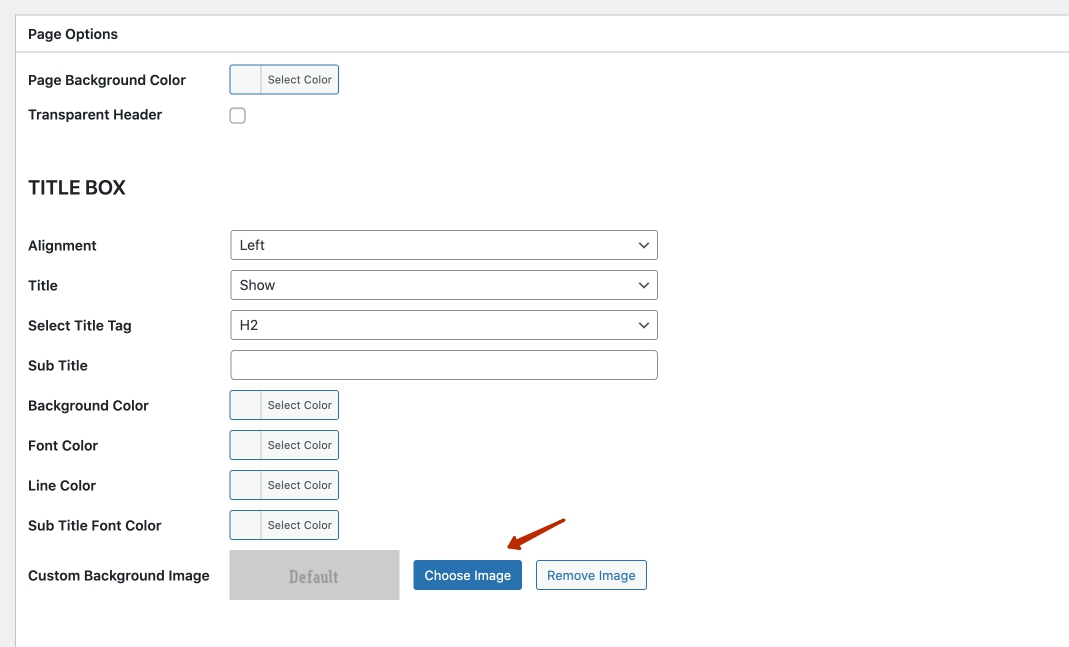The width and height of the screenshot is (1069, 647).
Task: Focus the Sub Title text field
Action: click(443, 365)
